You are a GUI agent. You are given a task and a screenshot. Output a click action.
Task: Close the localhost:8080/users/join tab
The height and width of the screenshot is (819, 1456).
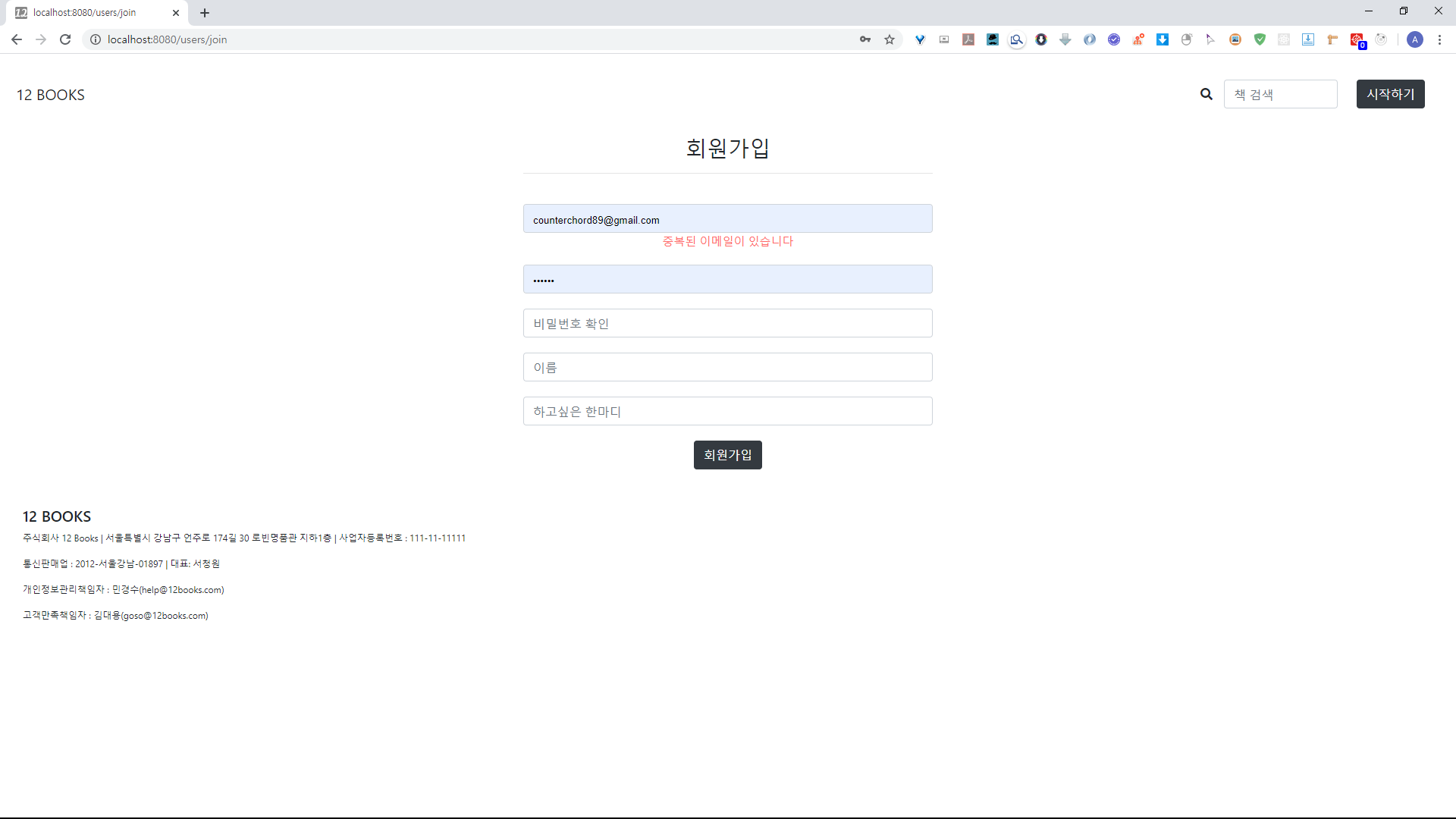point(176,13)
